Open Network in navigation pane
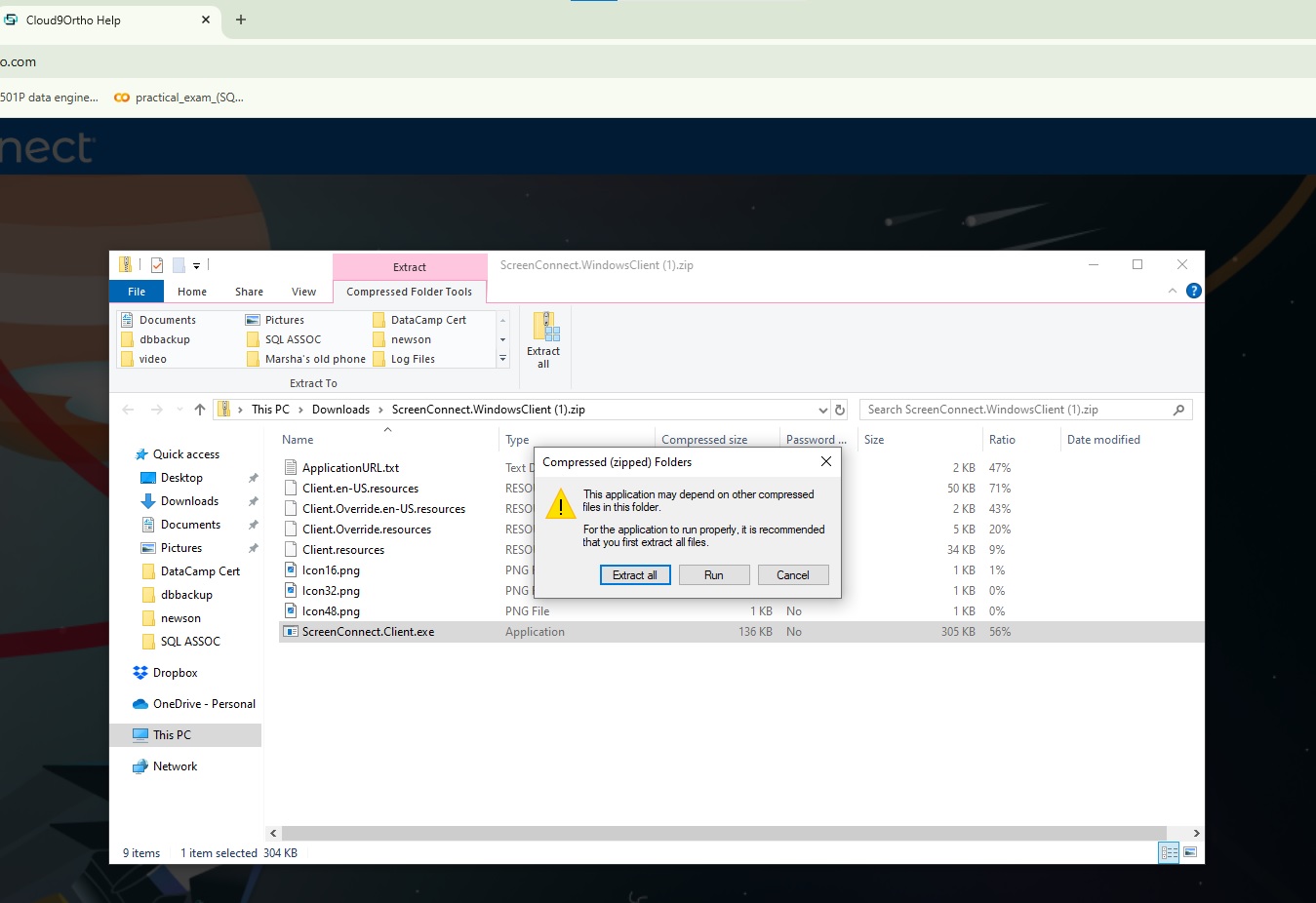Image resolution: width=1316 pixels, height=903 pixels. pyautogui.click(x=175, y=766)
